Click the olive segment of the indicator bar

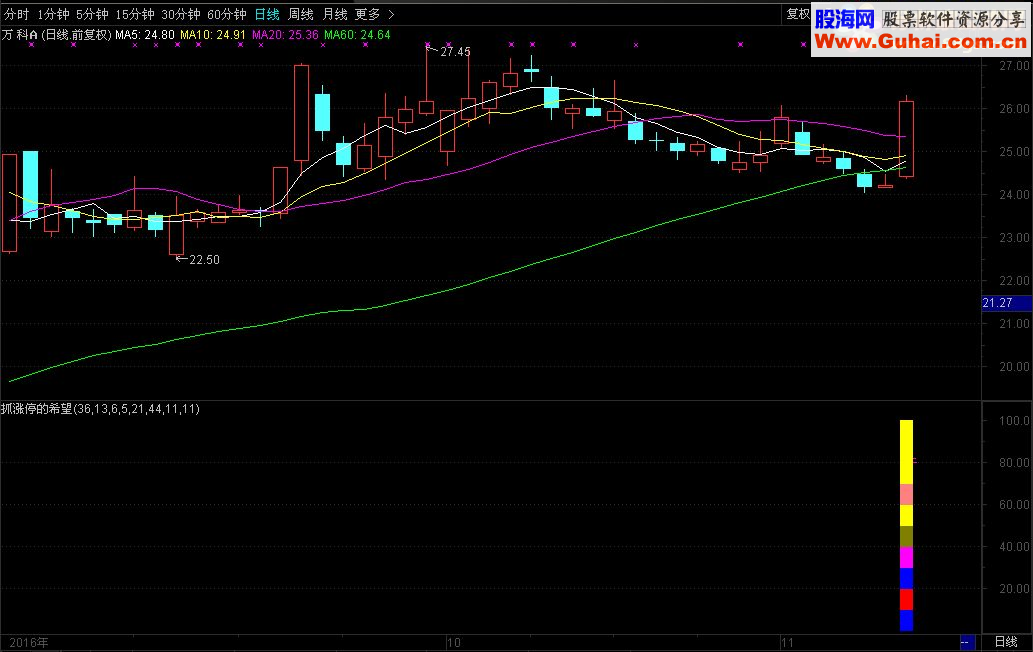tap(907, 536)
